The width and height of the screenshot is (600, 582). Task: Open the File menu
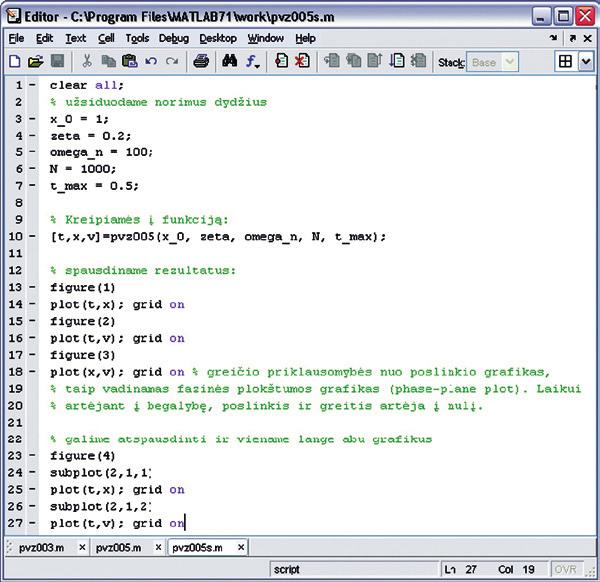tap(16, 38)
